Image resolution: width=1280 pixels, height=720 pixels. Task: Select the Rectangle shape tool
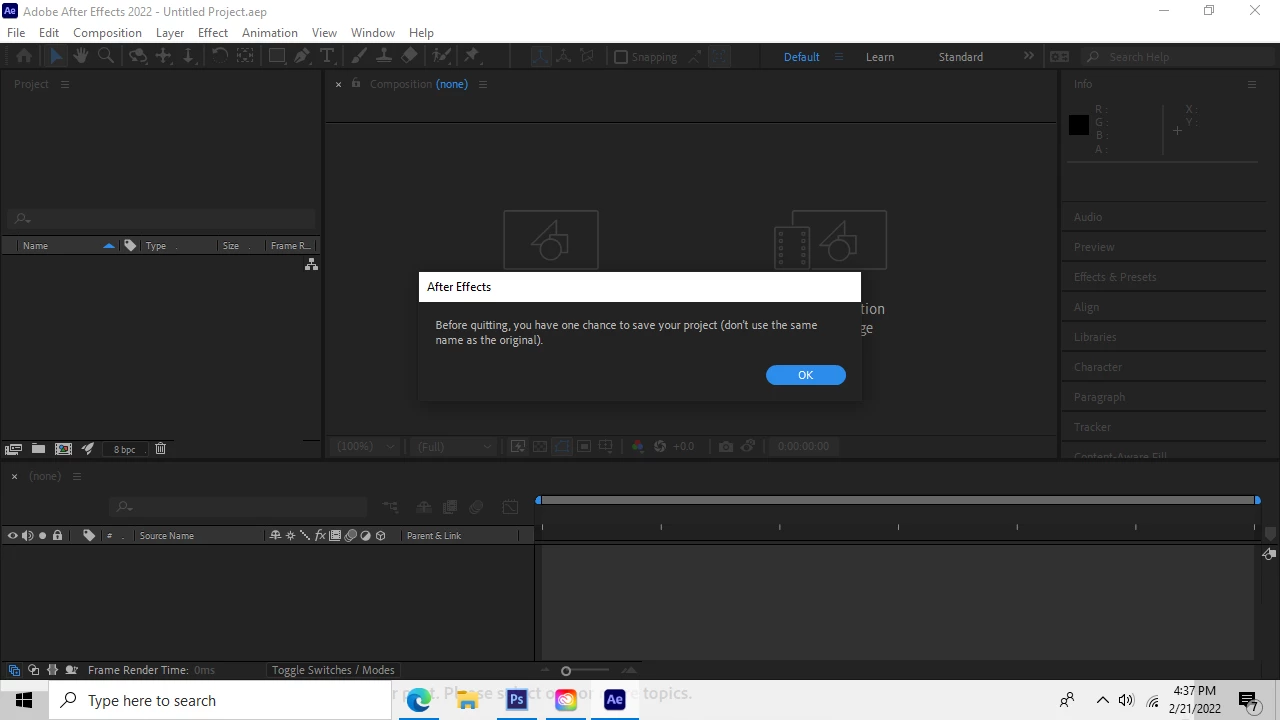[x=277, y=57]
